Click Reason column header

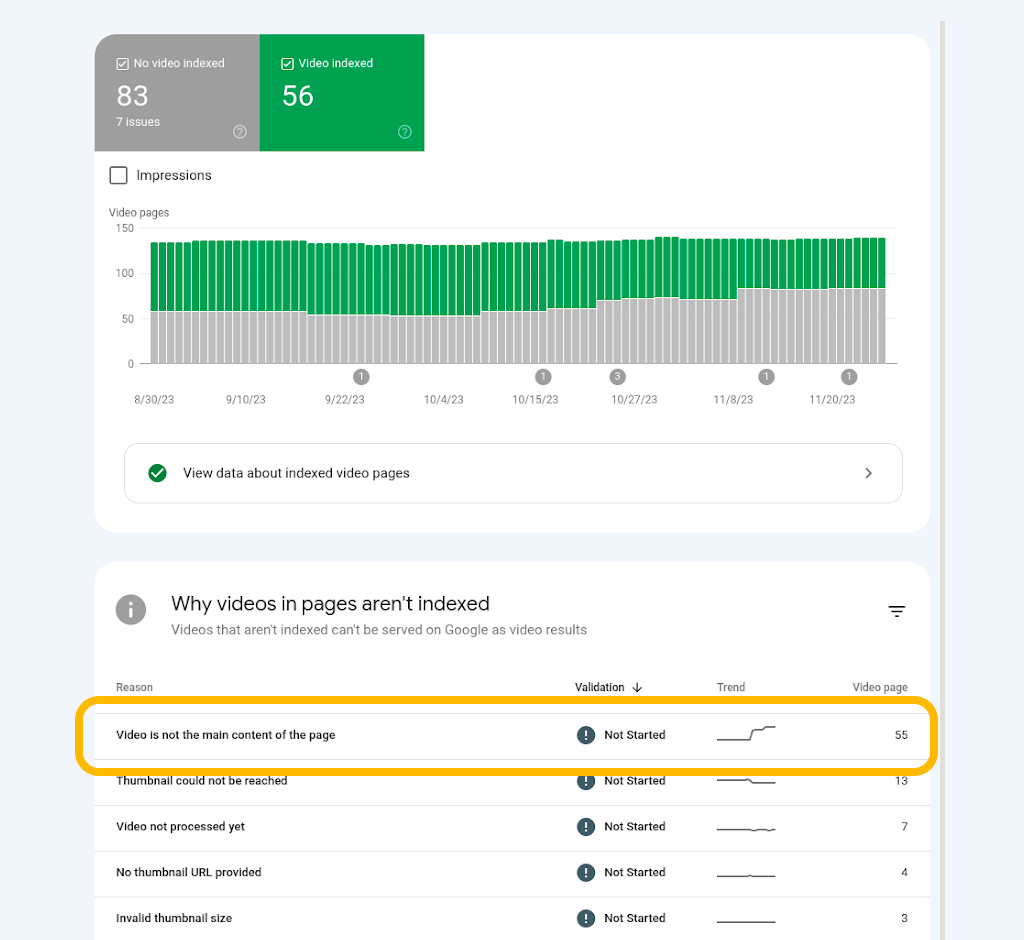(135, 687)
